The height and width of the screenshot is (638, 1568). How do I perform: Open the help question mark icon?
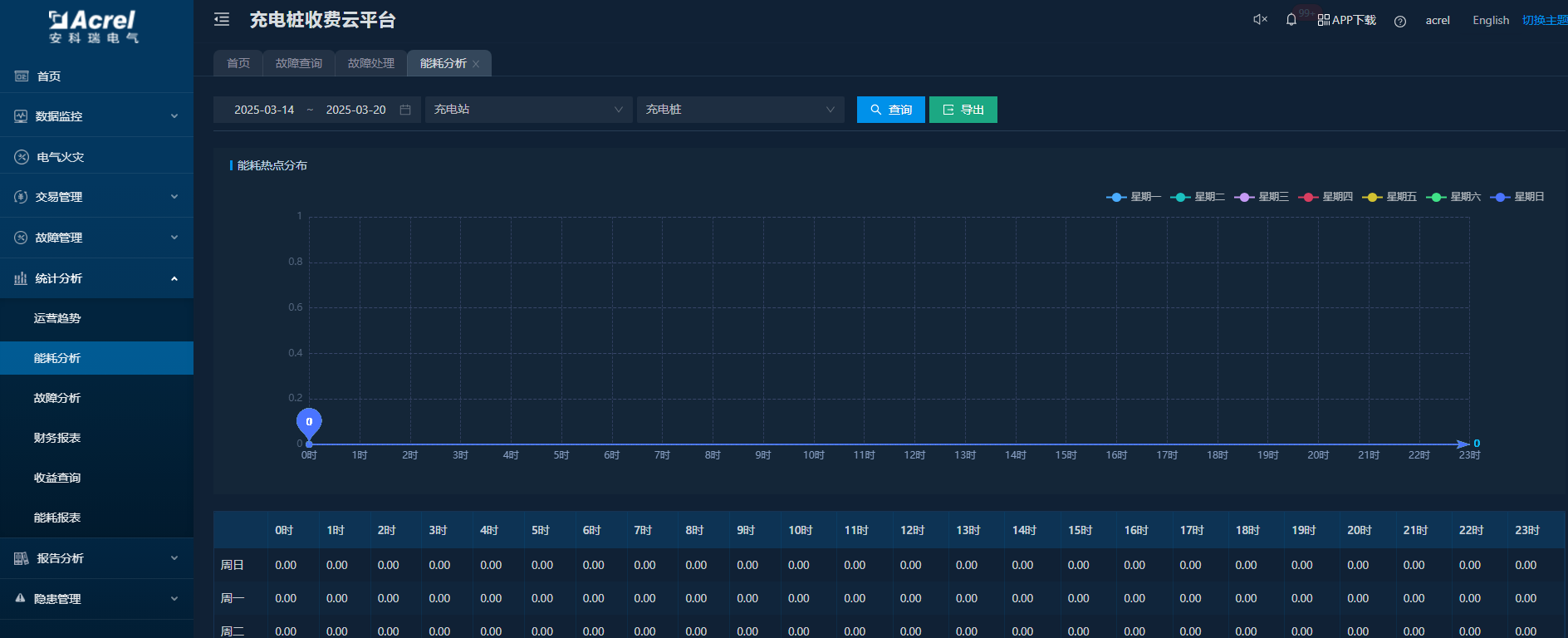[x=1400, y=21]
